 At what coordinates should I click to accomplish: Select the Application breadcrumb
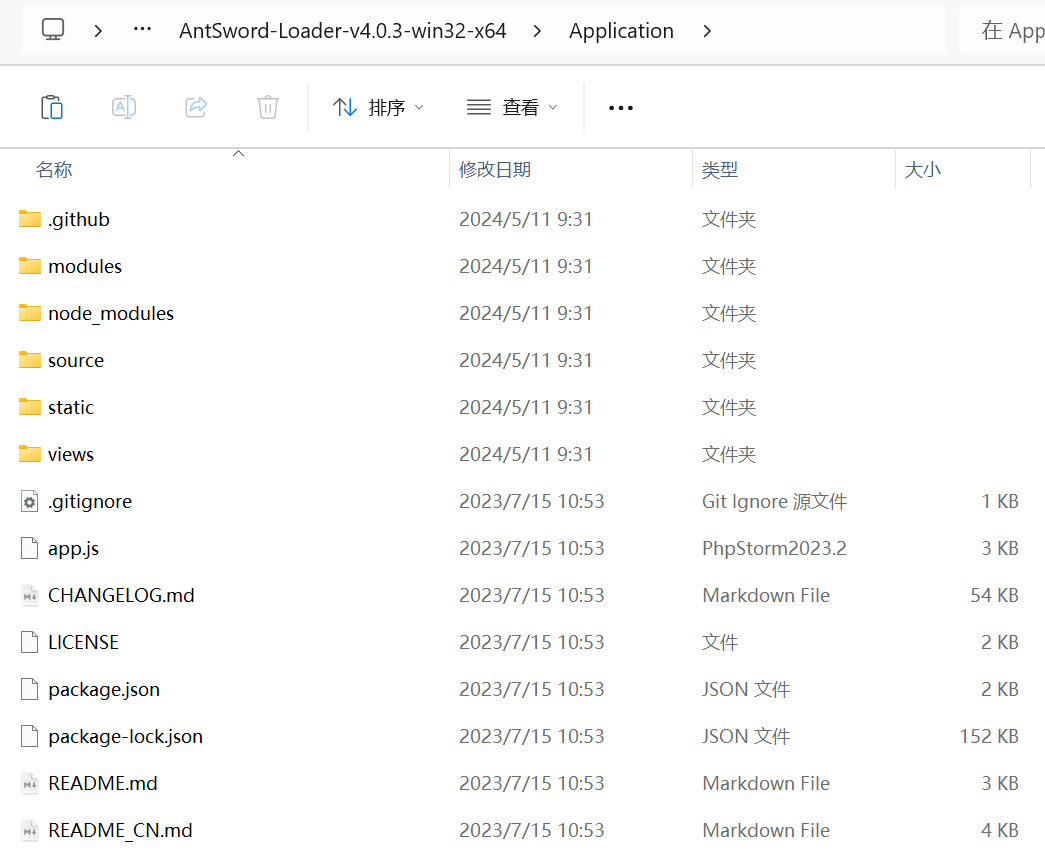(x=621, y=31)
